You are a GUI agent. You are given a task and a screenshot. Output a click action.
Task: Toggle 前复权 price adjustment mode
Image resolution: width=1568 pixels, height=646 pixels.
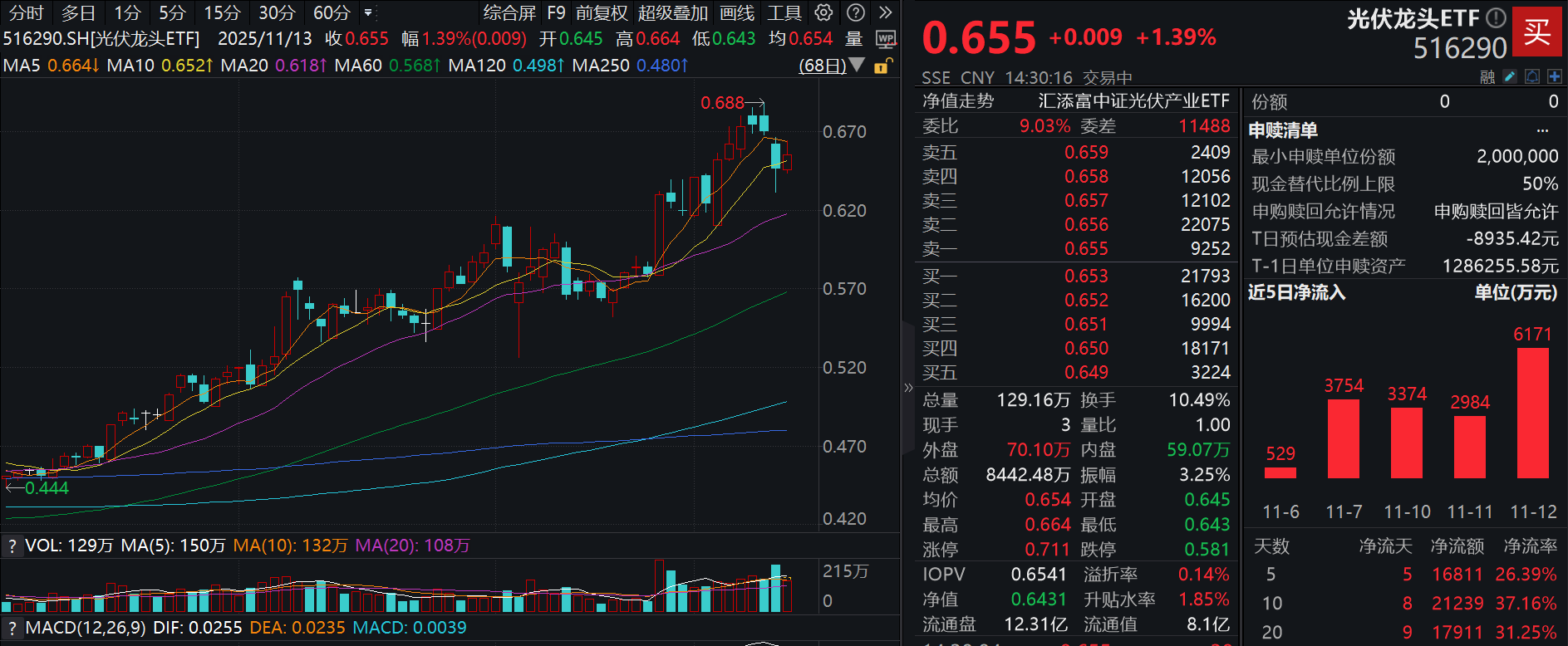[602, 12]
